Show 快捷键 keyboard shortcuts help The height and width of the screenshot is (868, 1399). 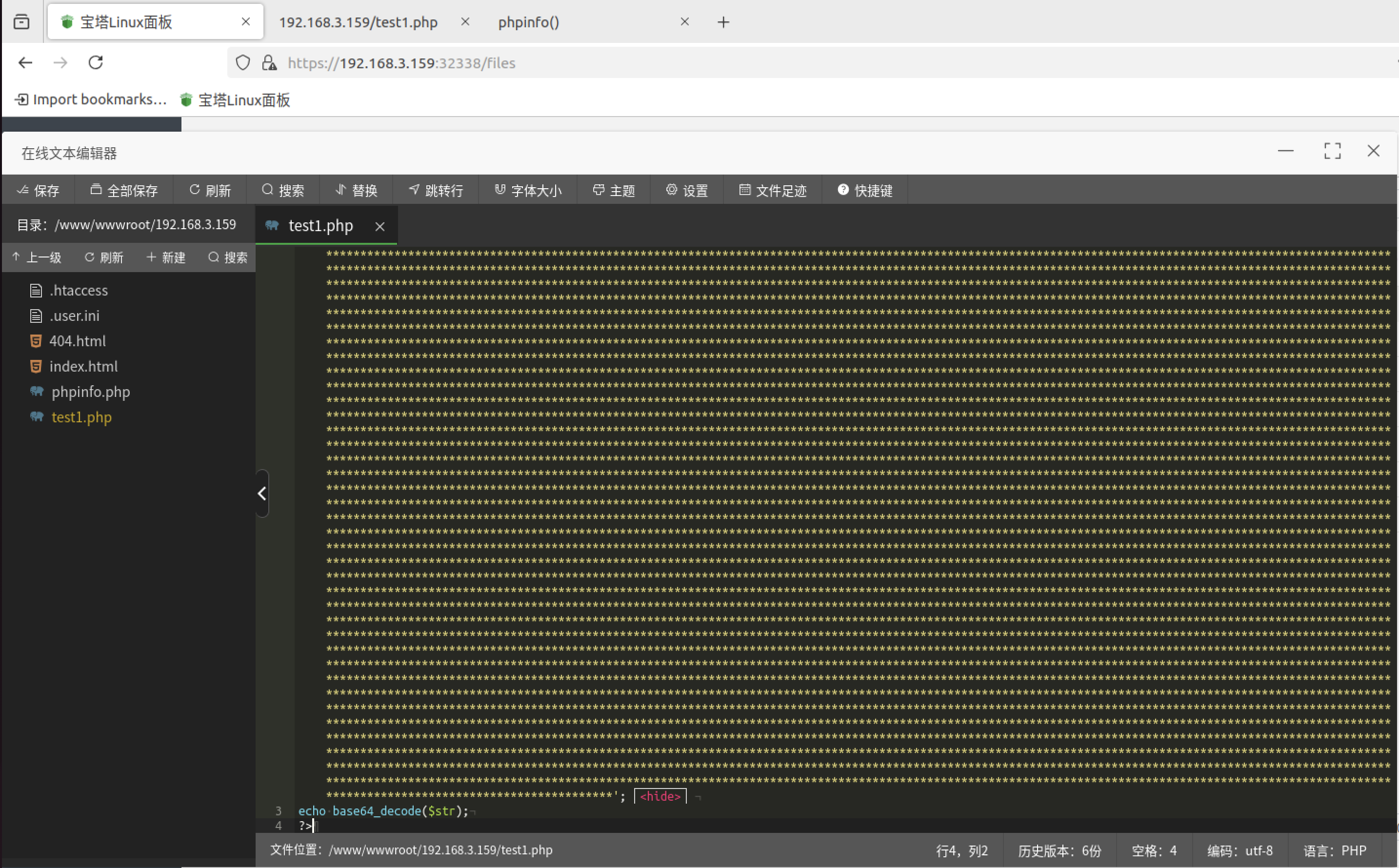(x=865, y=190)
